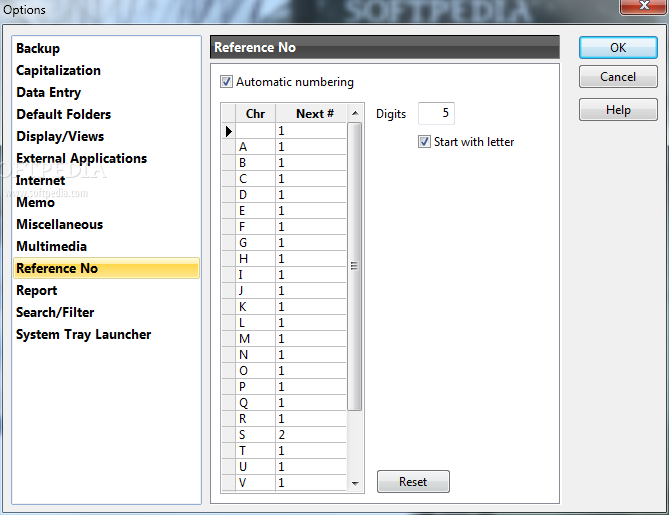Select the Chr cell containing O
Screen dimensions: 669x515
[255, 371]
